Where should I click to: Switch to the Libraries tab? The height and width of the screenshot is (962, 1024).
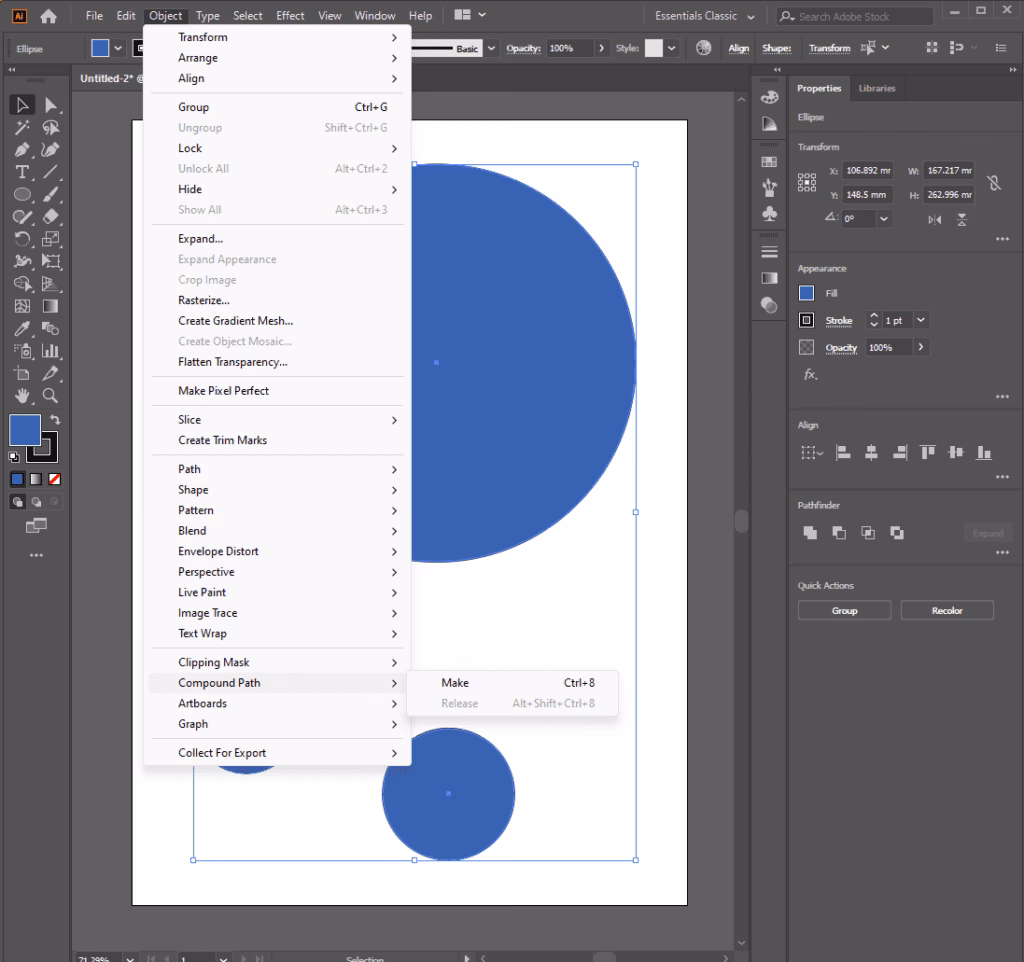[877, 88]
